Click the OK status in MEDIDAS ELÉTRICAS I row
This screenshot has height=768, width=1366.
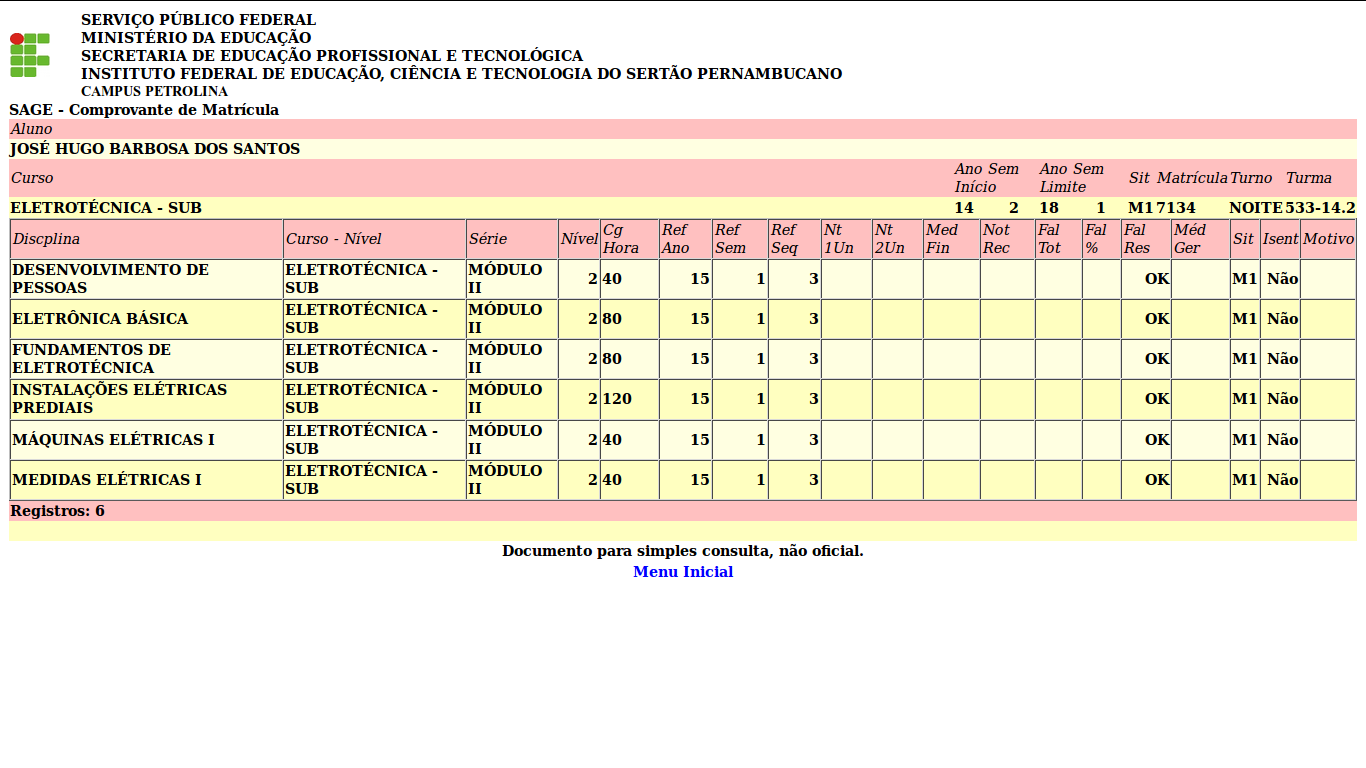[x=1157, y=480]
